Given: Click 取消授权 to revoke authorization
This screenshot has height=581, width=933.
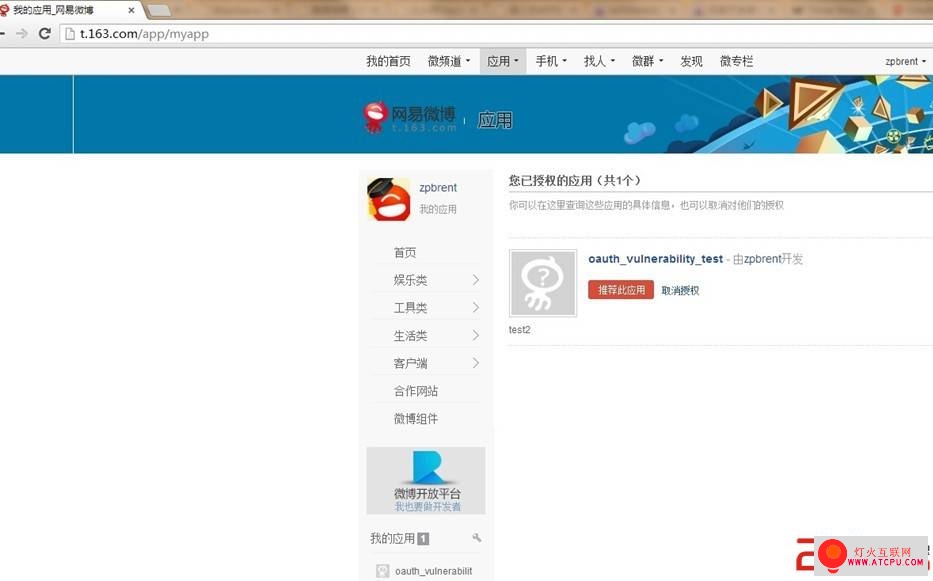Looking at the screenshot, I should click(680, 290).
